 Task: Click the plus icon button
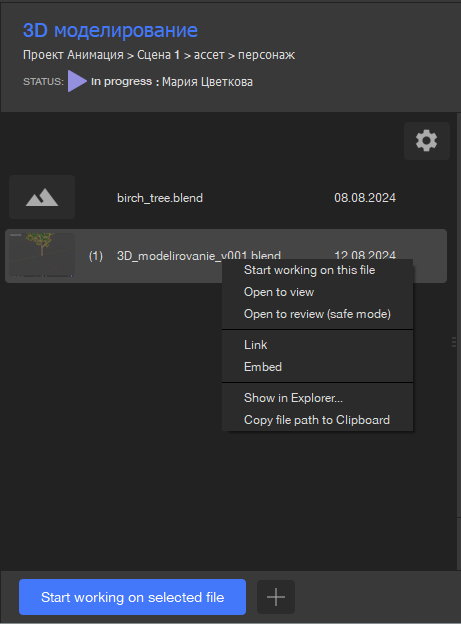(276, 597)
